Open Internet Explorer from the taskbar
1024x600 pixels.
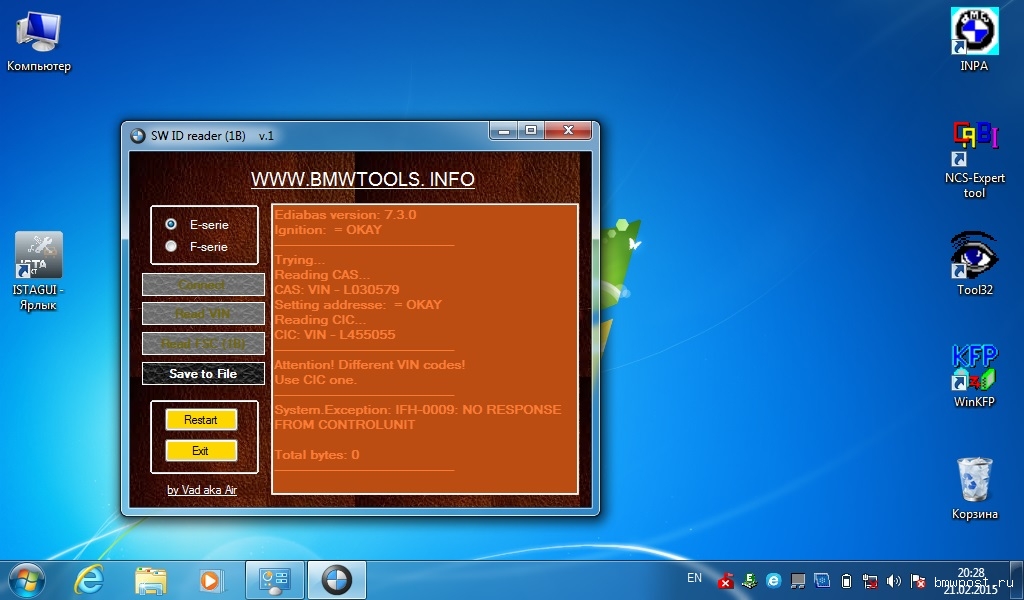90,580
